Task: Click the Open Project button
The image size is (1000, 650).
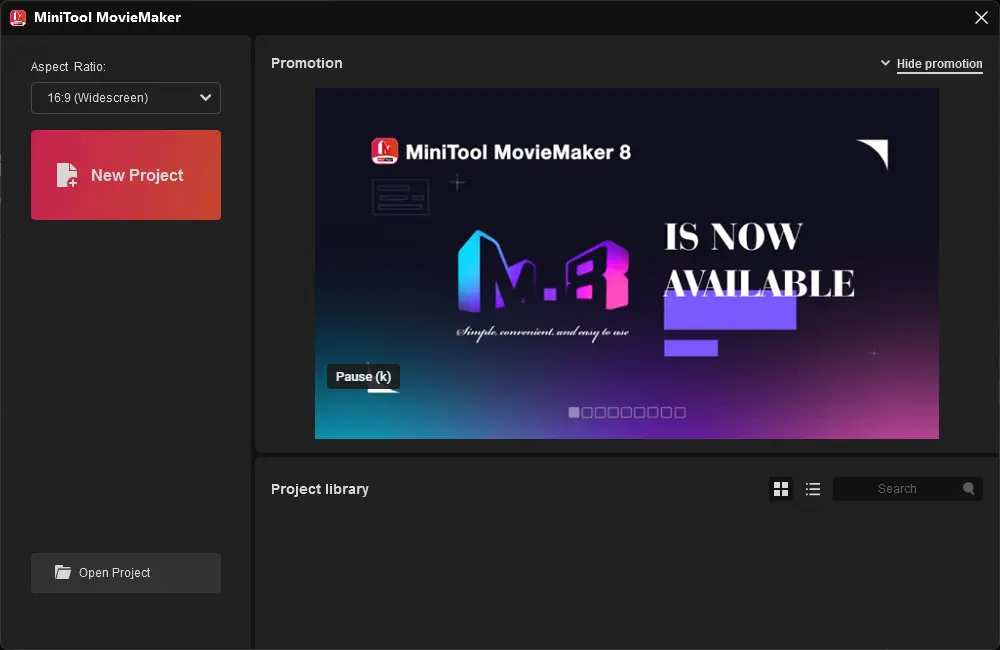Action: (x=126, y=573)
